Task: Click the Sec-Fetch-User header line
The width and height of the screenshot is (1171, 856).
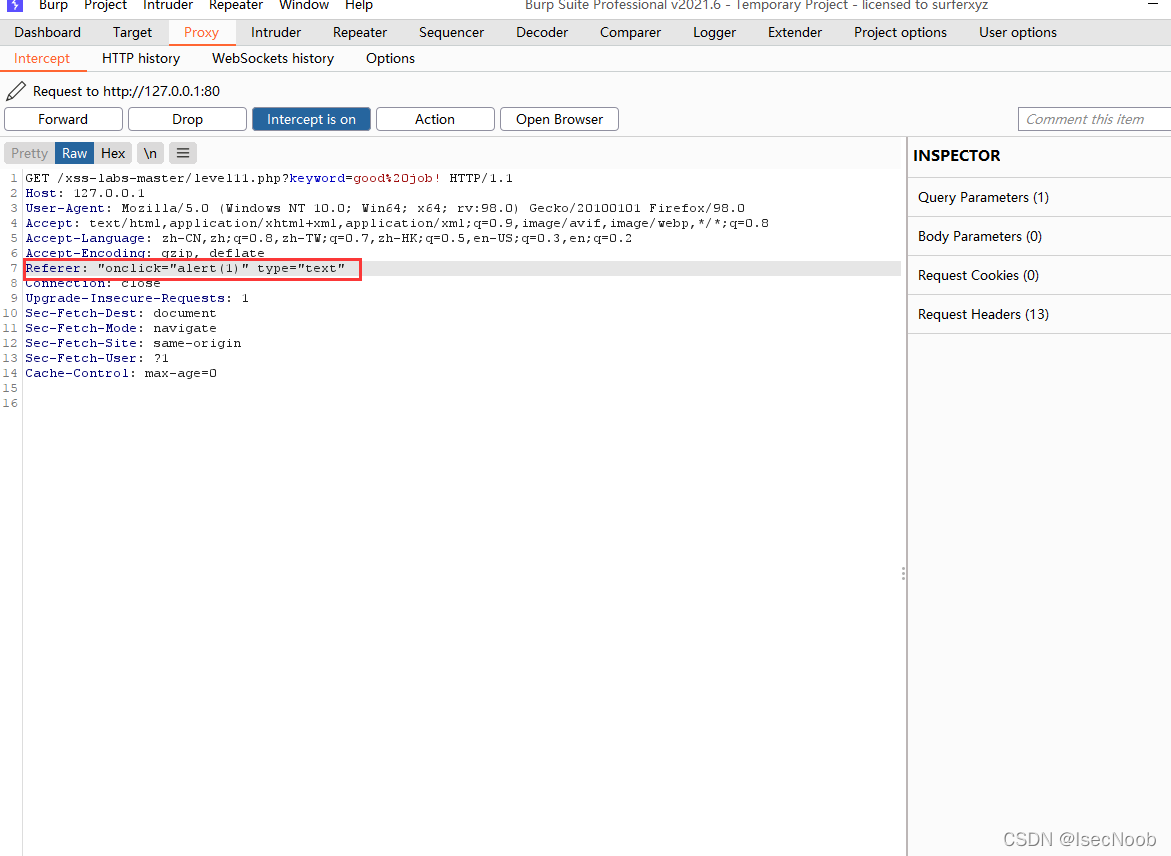Action: [x=97, y=358]
